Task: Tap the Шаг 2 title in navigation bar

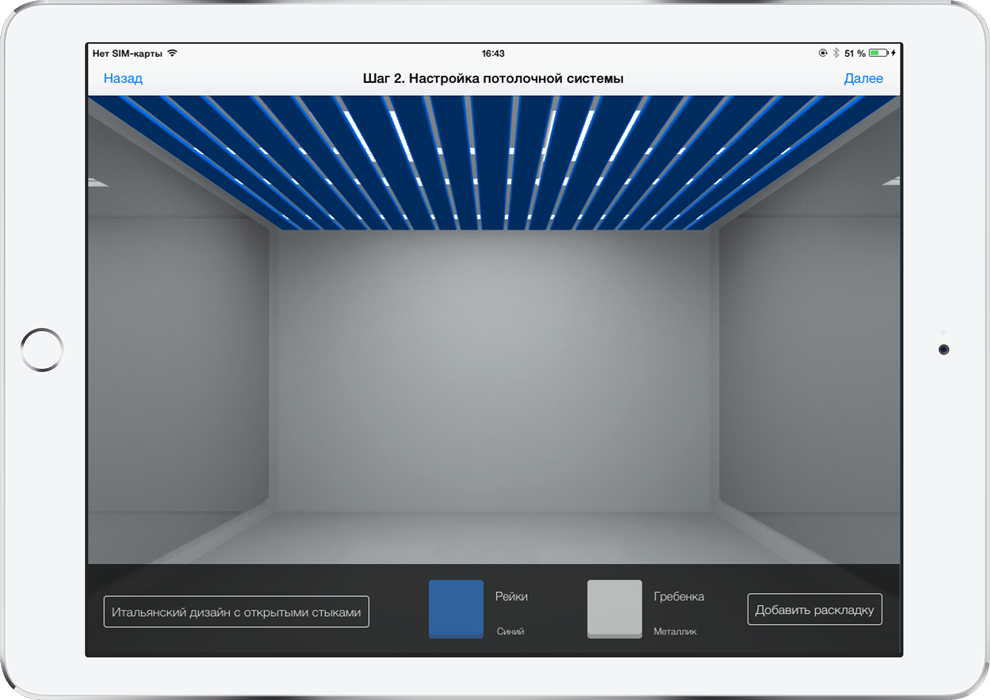Action: 493,79
